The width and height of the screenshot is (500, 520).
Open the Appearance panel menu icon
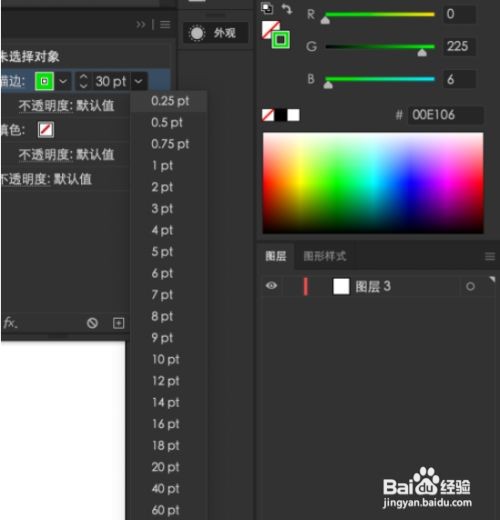pyautogui.click(x=165, y=24)
